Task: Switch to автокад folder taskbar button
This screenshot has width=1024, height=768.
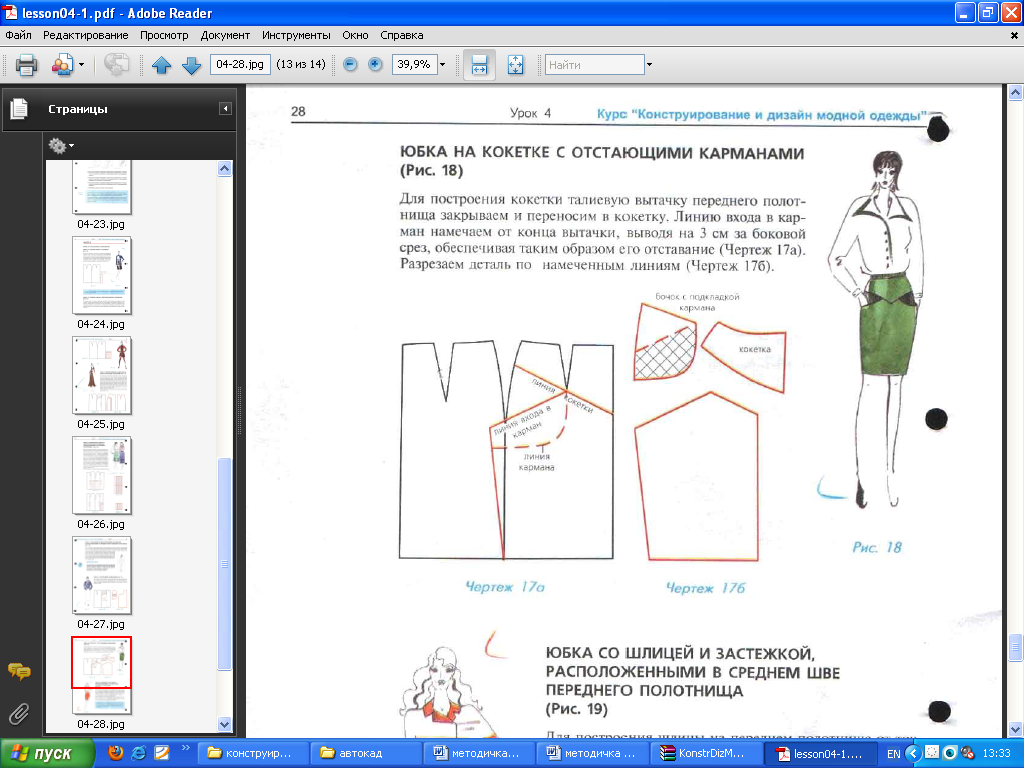Action: click(364, 754)
